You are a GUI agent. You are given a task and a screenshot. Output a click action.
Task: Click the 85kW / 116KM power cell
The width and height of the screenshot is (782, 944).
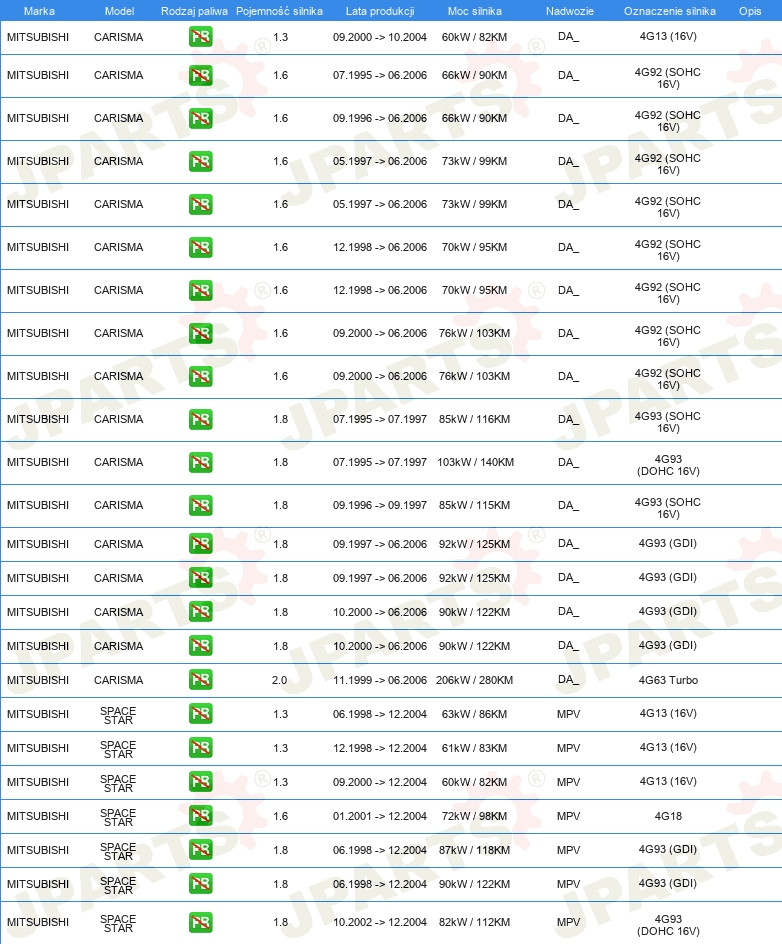[474, 419]
